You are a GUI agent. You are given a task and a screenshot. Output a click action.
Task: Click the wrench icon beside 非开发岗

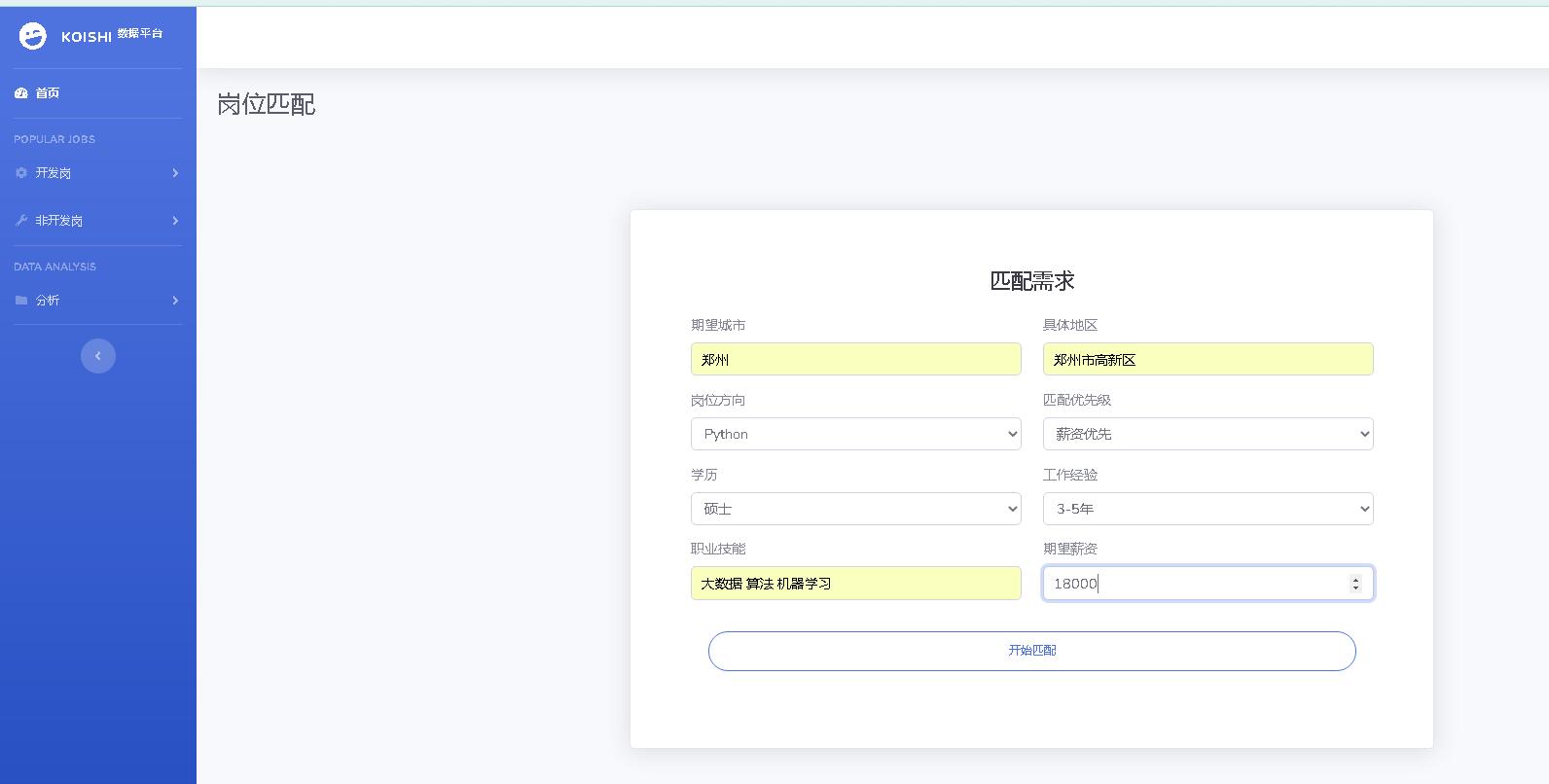click(21, 221)
